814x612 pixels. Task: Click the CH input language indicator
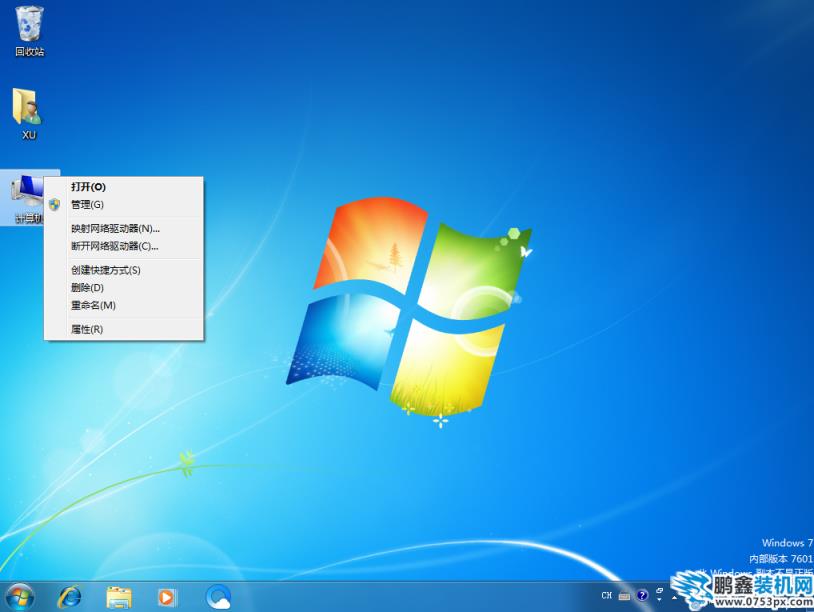pyautogui.click(x=606, y=595)
